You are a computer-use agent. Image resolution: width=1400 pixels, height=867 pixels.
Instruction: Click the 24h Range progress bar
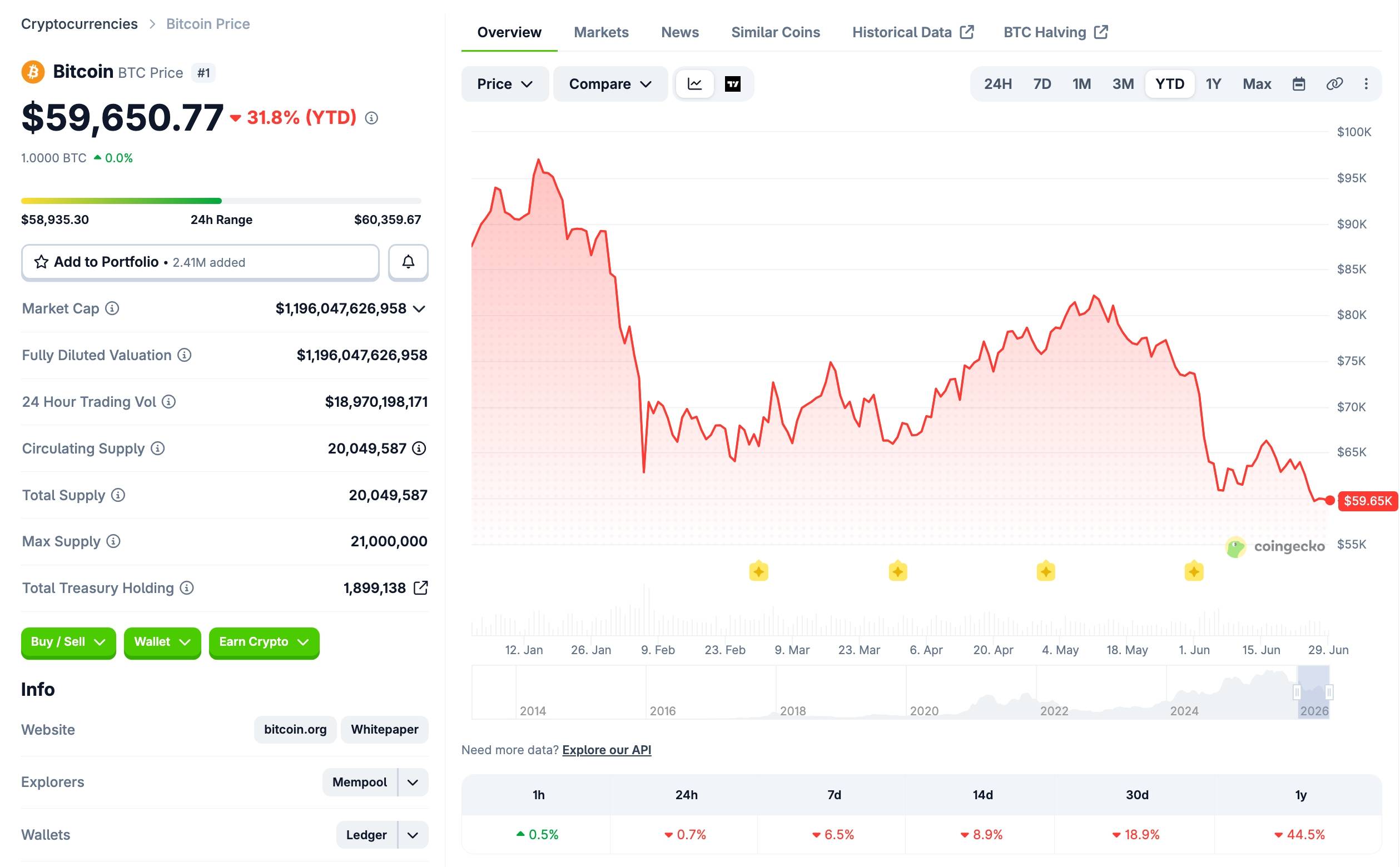pyautogui.click(x=221, y=201)
